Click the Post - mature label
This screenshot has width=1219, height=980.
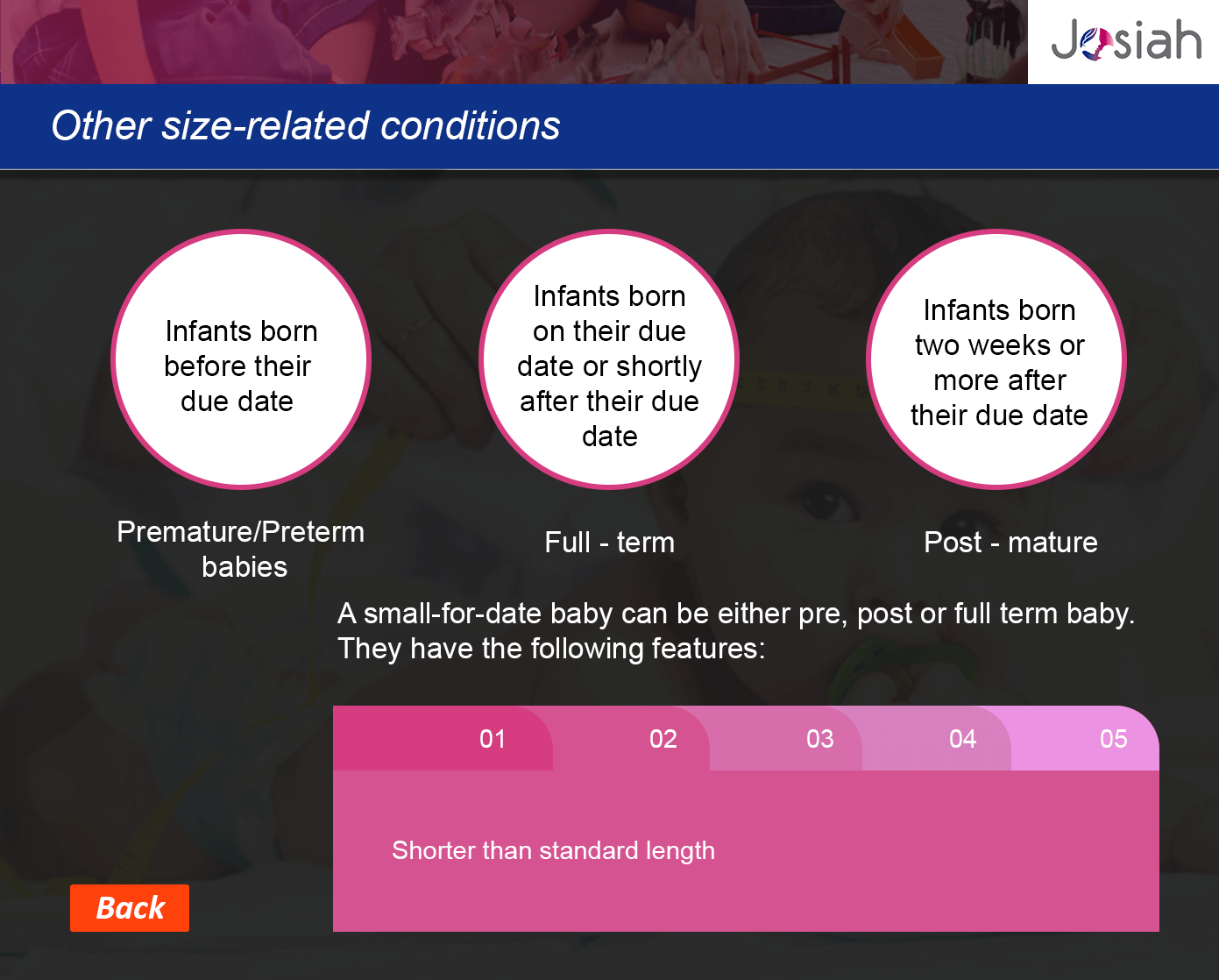coord(1010,543)
